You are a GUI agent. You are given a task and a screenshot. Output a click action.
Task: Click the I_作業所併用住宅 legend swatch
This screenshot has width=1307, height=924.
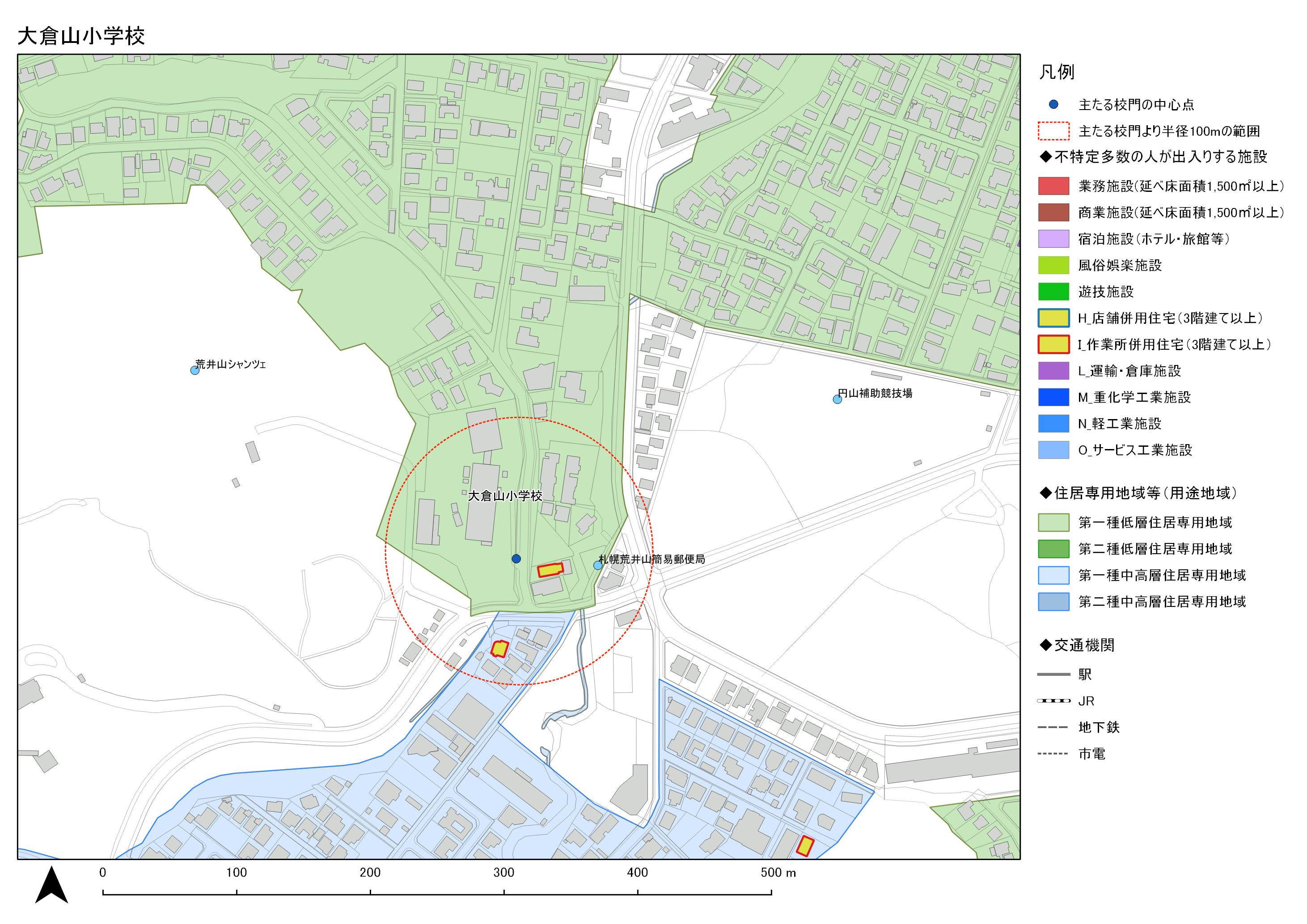pyautogui.click(x=1053, y=344)
